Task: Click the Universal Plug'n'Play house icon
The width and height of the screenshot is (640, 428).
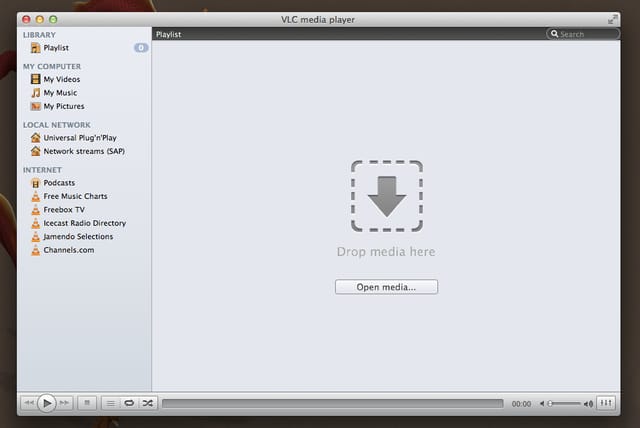Action: 36,138
